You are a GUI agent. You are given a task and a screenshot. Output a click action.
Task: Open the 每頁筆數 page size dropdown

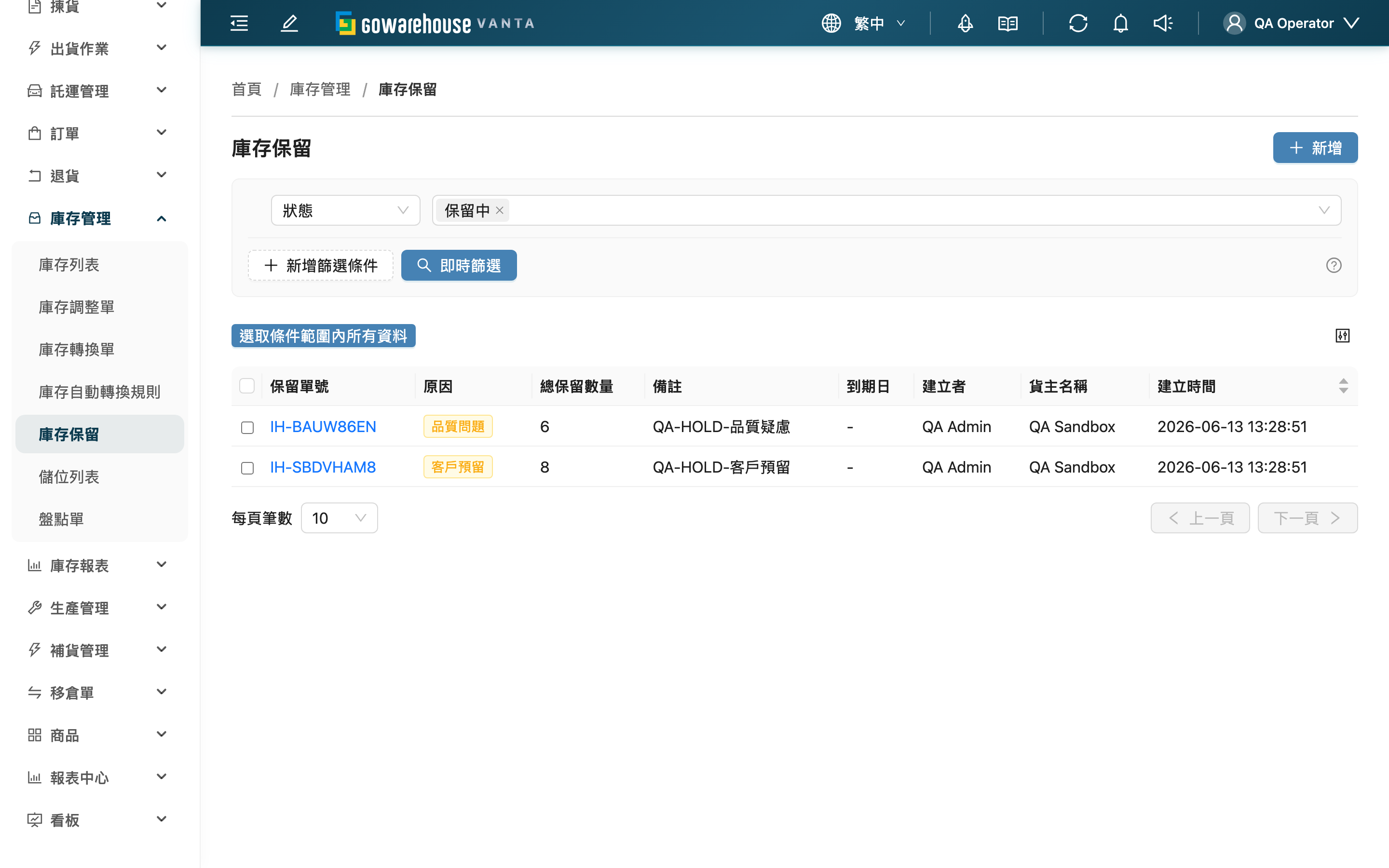pyautogui.click(x=339, y=518)
